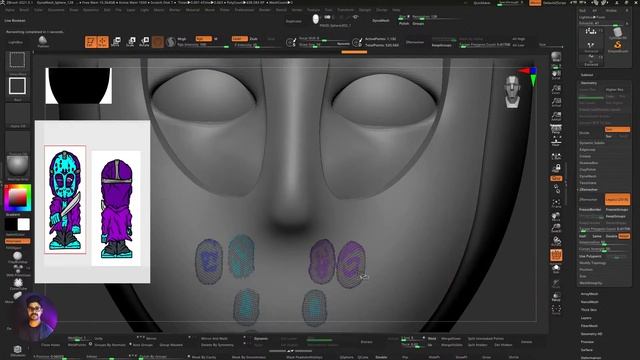Open the Preferences menu
Image resolution: width=640 pixels, height=360 pixels.
(x=244, y=10)
